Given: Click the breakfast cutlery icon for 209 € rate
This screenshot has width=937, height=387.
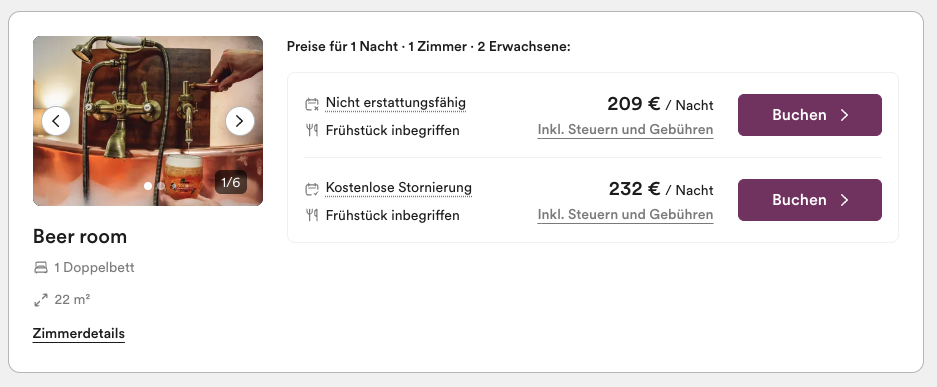Looking at the screenshot, I should 312,130.
